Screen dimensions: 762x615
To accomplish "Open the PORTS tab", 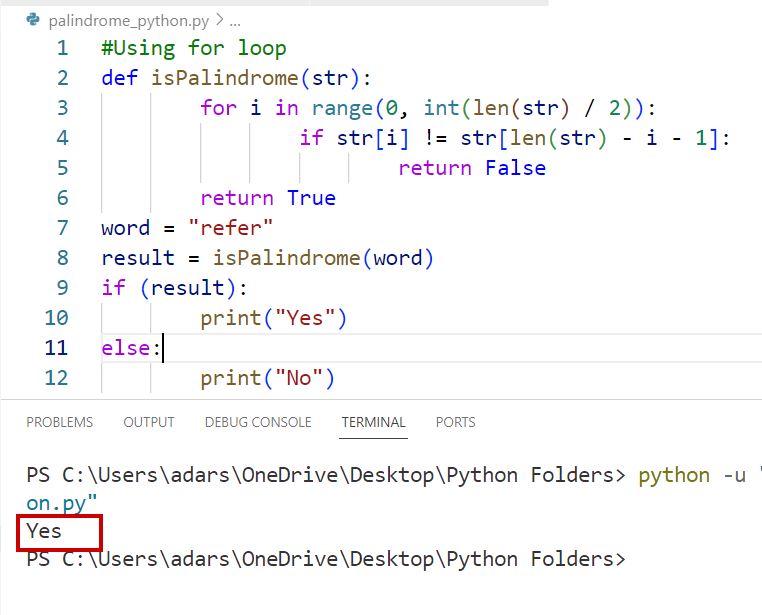I will click(x=455, y=422).
